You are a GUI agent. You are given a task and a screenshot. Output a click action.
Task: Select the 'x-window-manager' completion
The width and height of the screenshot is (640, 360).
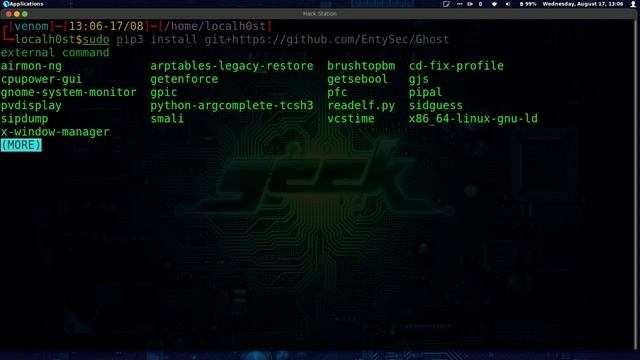(x=55, y=132)
